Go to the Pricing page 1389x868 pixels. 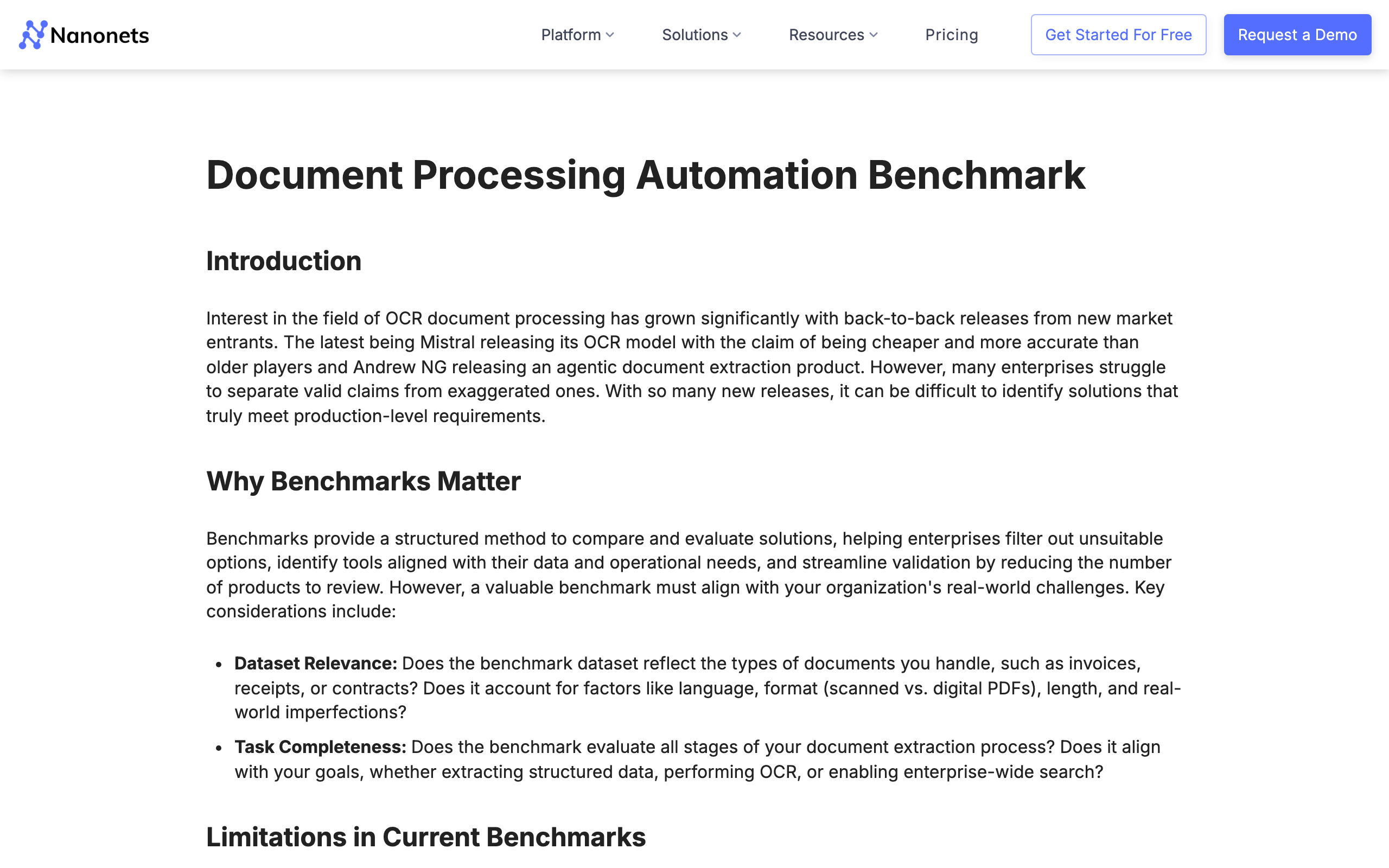click(x=951, y=35)
